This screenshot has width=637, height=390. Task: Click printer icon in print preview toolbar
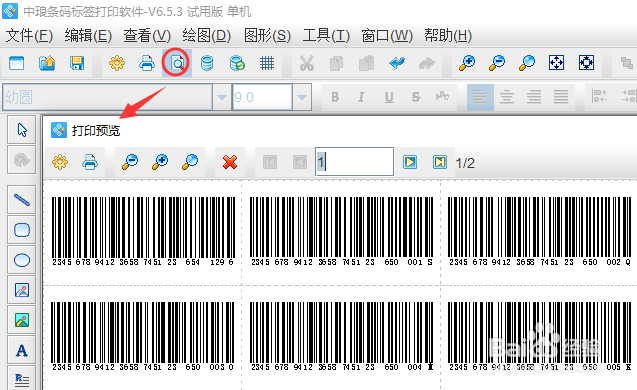coord(90,162)
